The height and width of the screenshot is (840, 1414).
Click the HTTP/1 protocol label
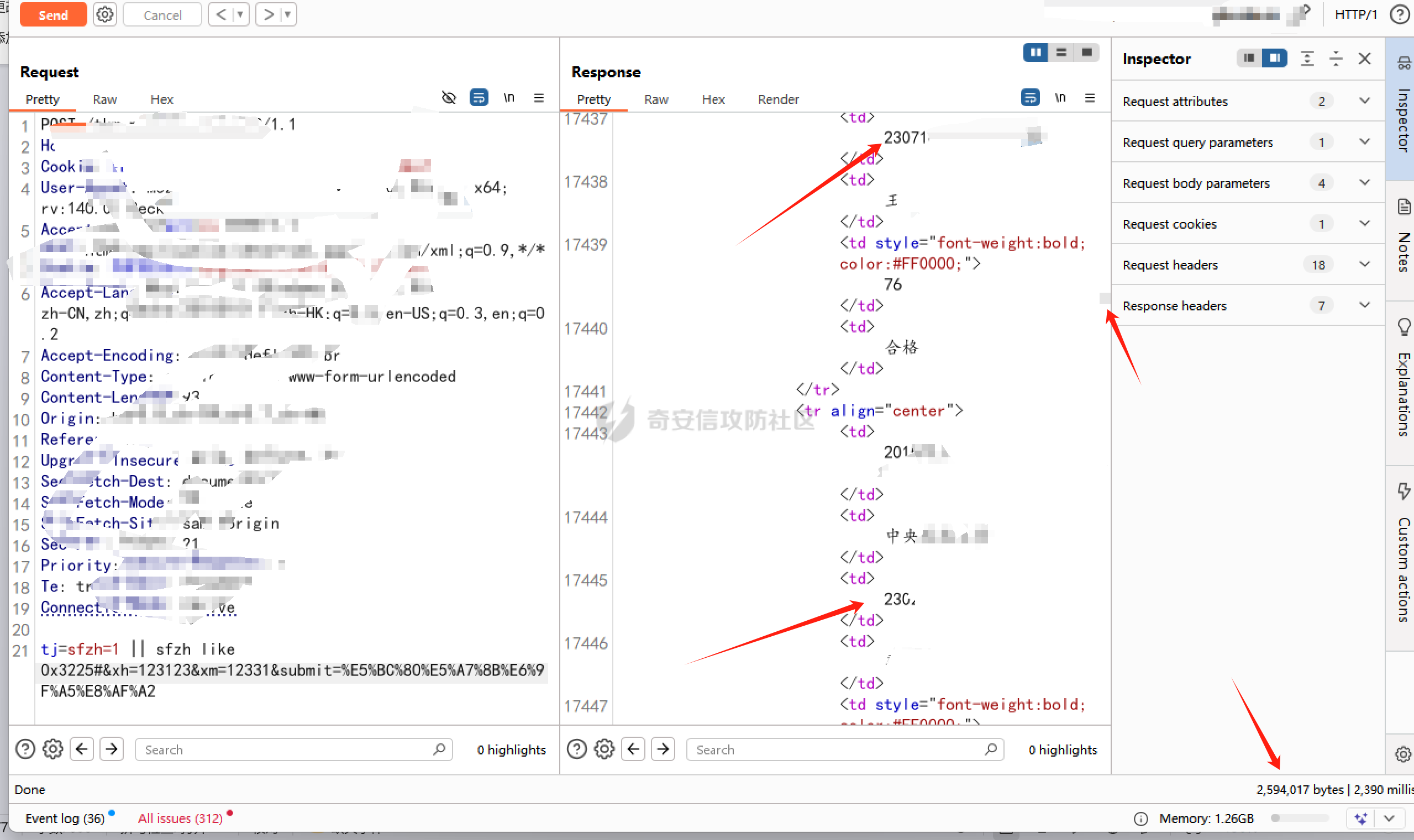coord(1355,15)
